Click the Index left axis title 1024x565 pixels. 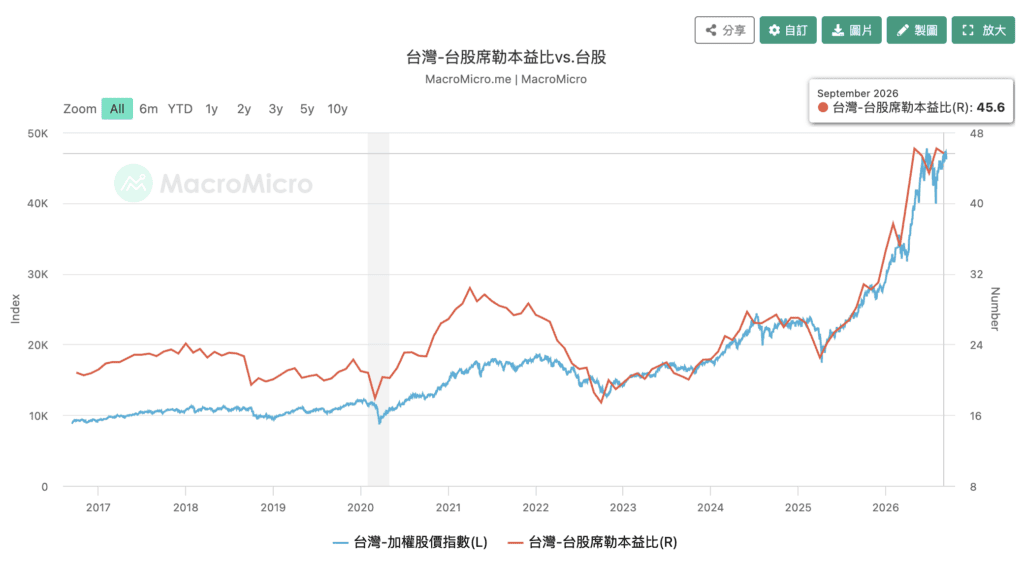click(x=16, y=309)
